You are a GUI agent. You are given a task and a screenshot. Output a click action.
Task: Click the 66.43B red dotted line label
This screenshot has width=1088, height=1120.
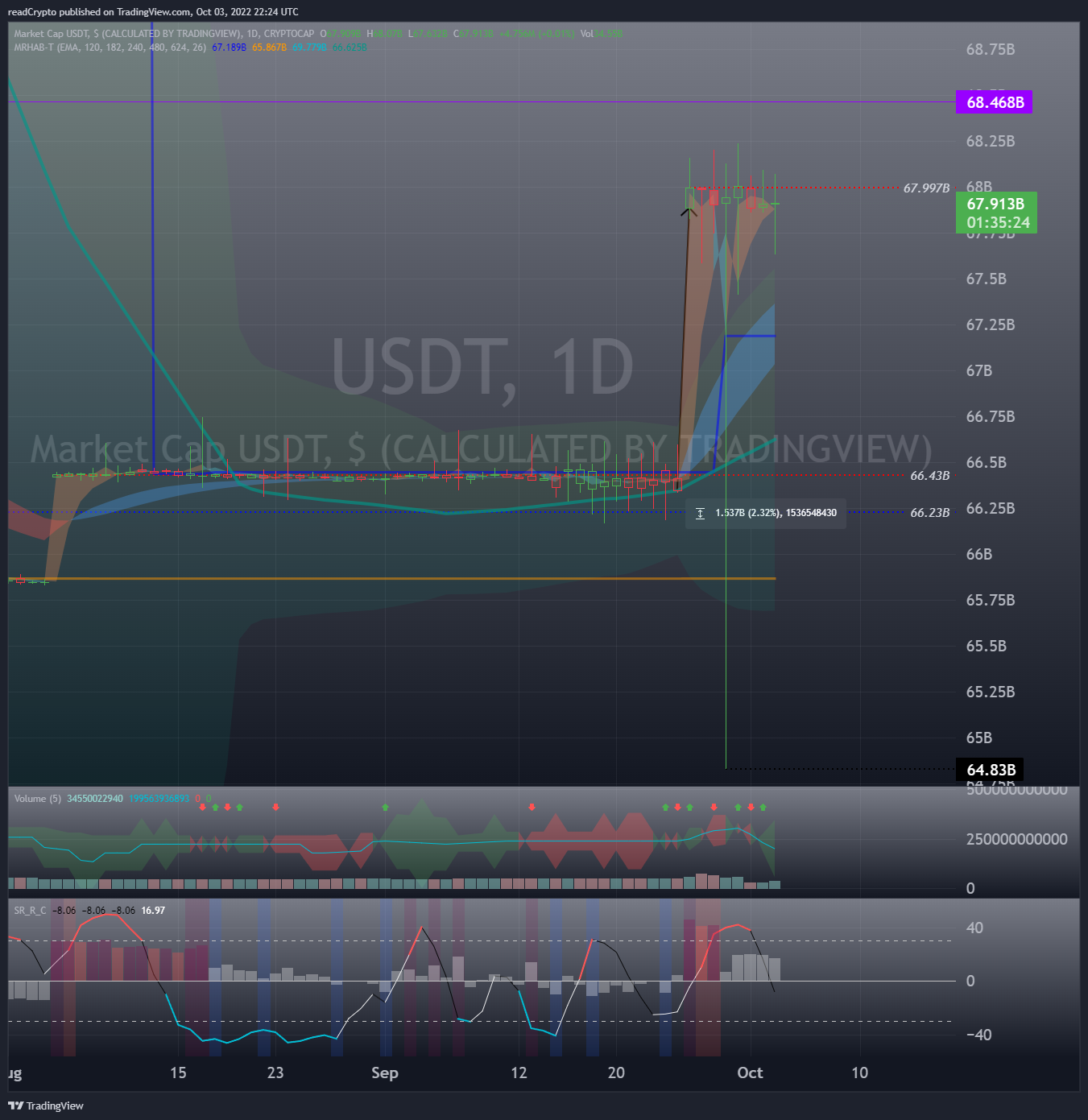(x=929, y=476)
